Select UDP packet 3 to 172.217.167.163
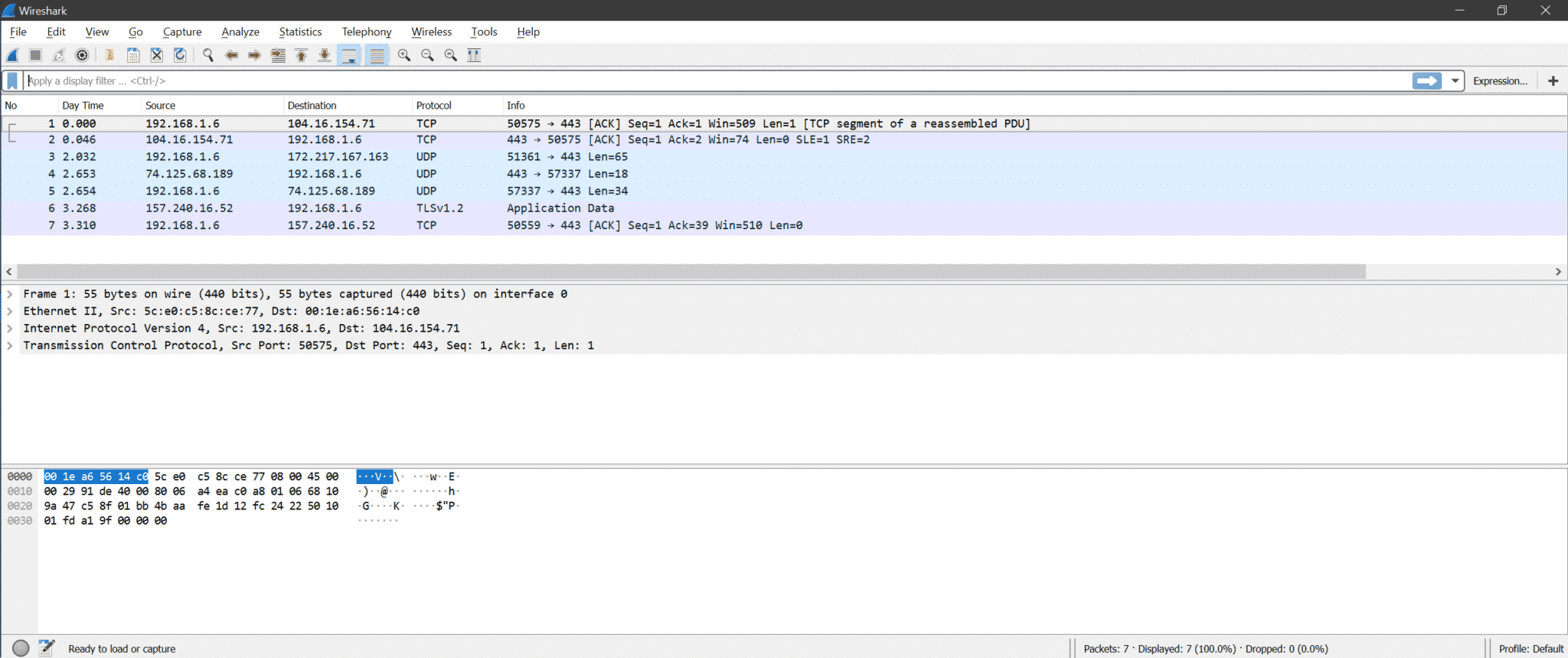 coord(784,157)
